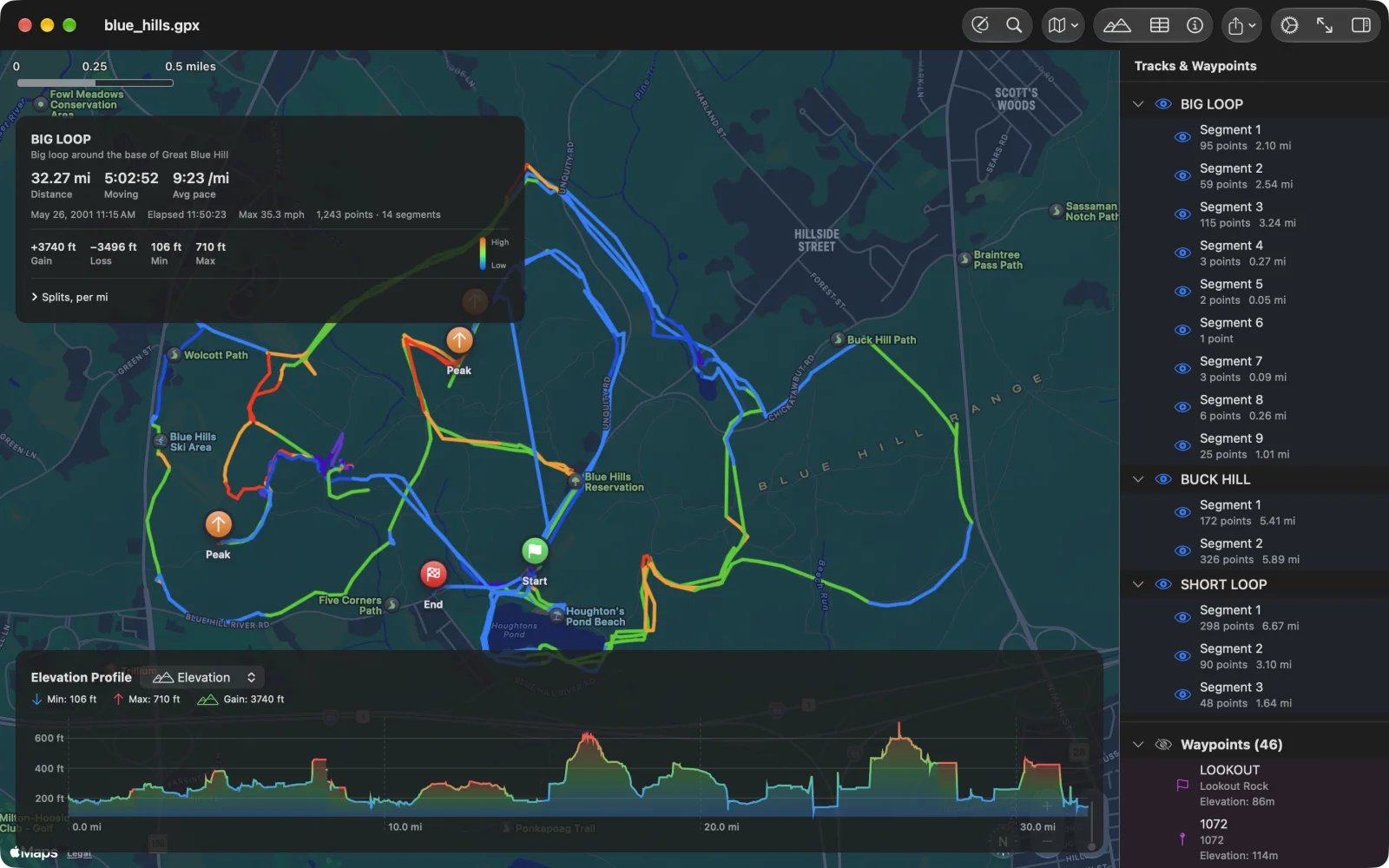Select the LOOKOUT waypoint flag icon
This screenshot has width=1389, height=868.
click(x=1182, y=785)
